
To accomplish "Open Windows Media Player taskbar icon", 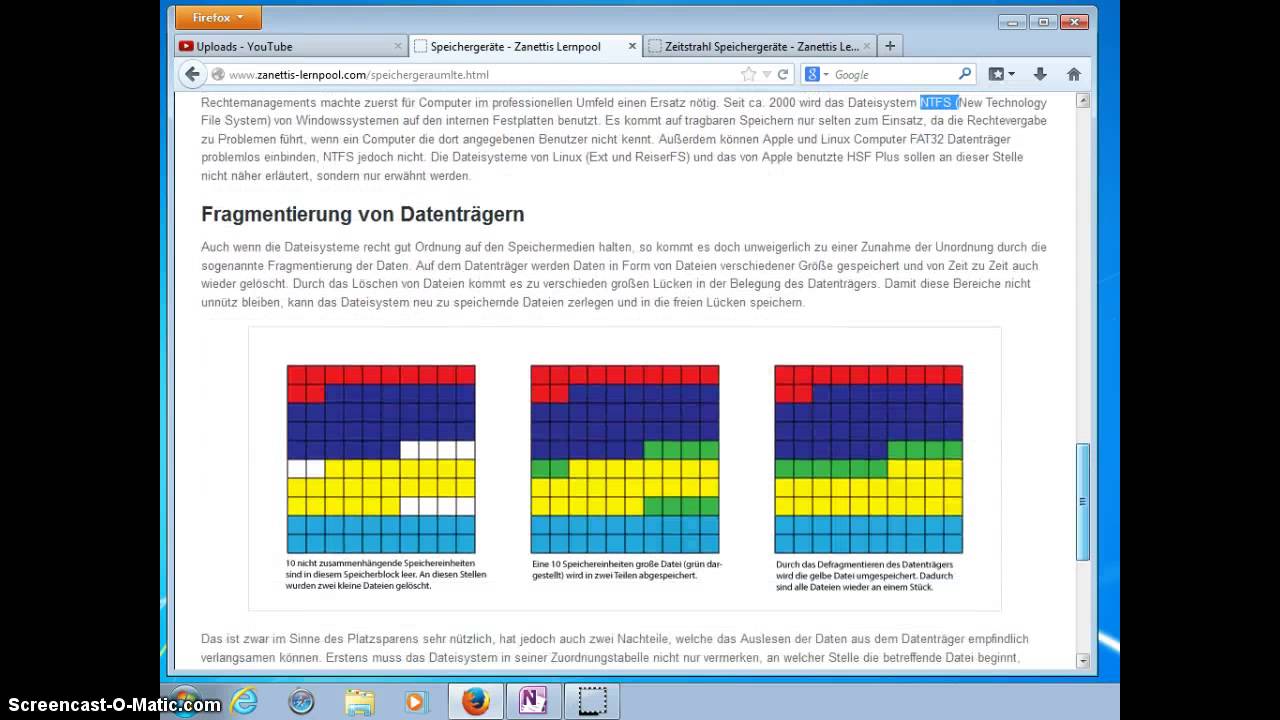I will 417,701.
